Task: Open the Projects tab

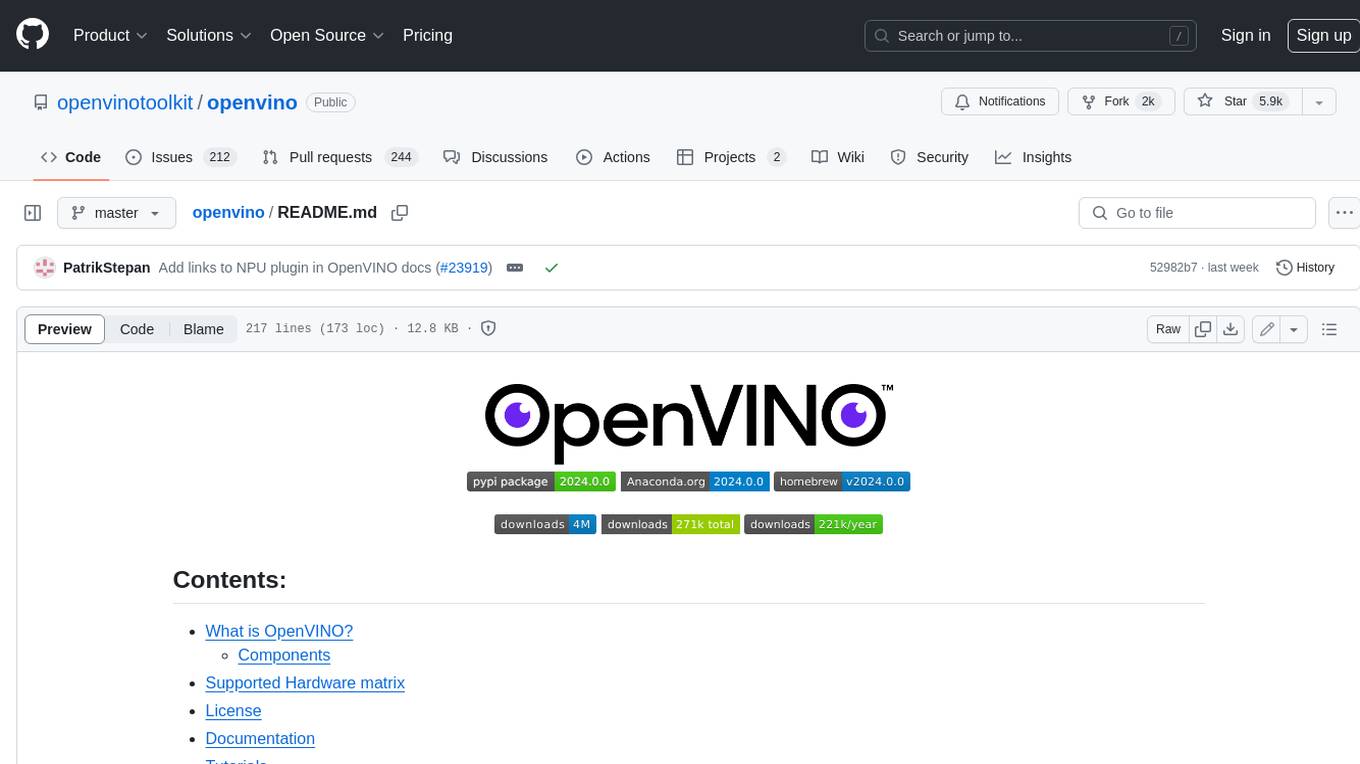Action: click(x=731, y=157)
